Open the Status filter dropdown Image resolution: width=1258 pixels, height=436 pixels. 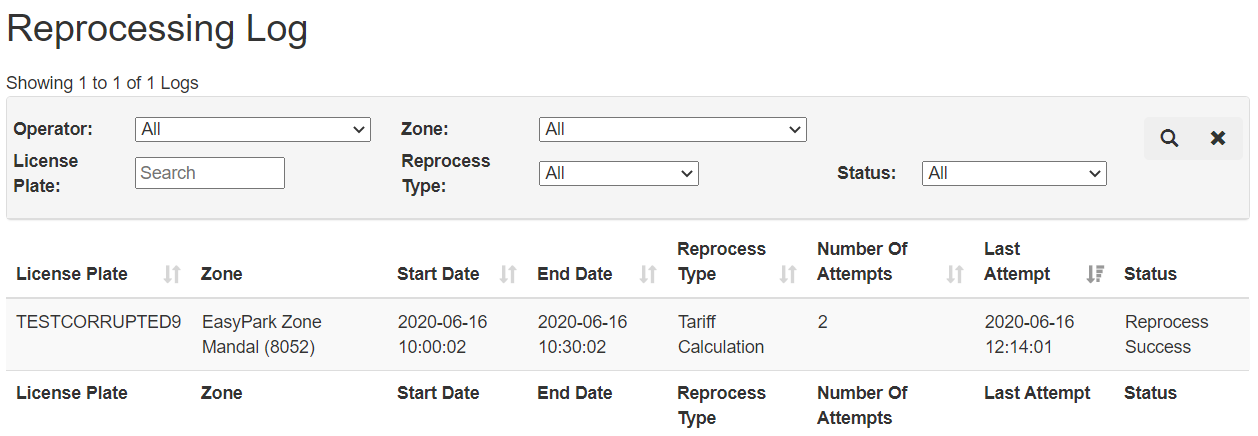click(1014, 173)
